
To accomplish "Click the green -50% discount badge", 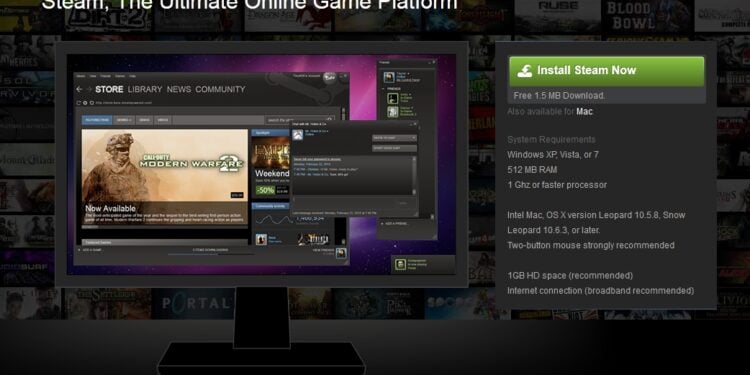I will (x=265, y=190).
